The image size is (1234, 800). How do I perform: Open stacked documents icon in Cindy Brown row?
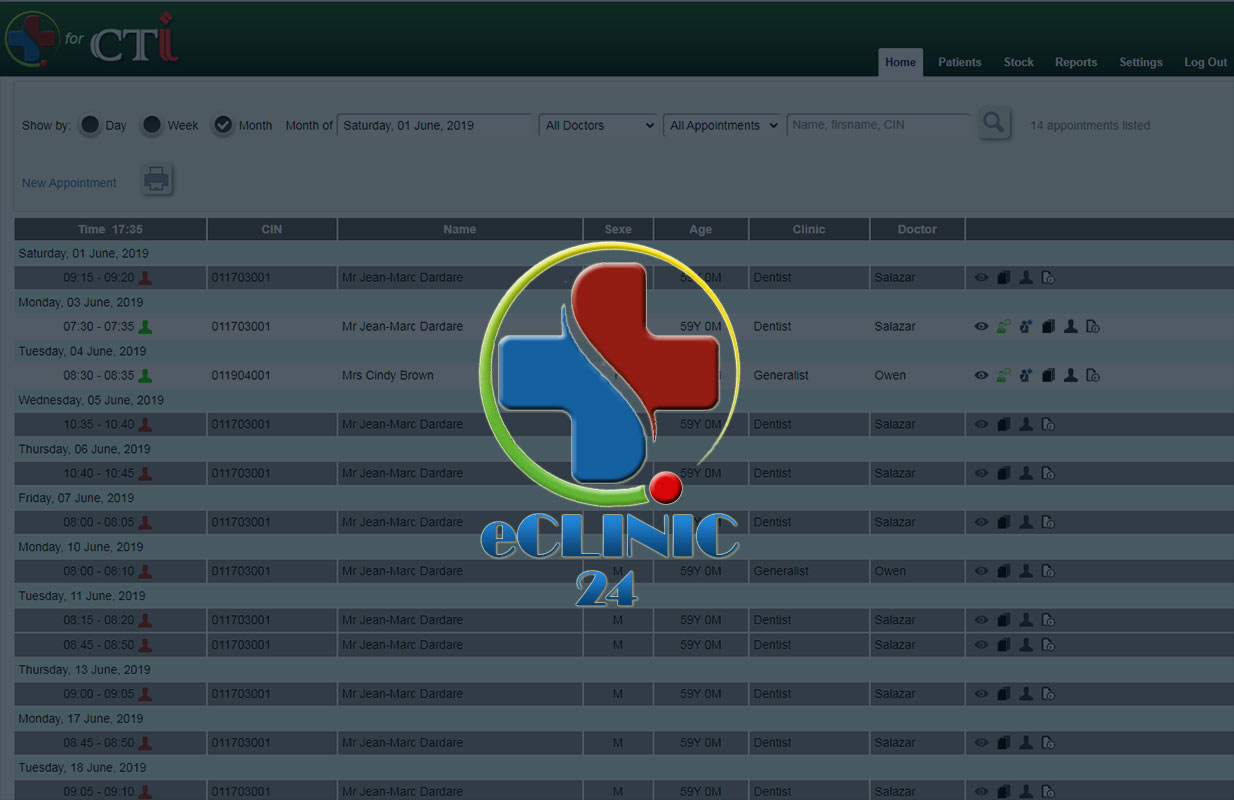point(1048,376)
